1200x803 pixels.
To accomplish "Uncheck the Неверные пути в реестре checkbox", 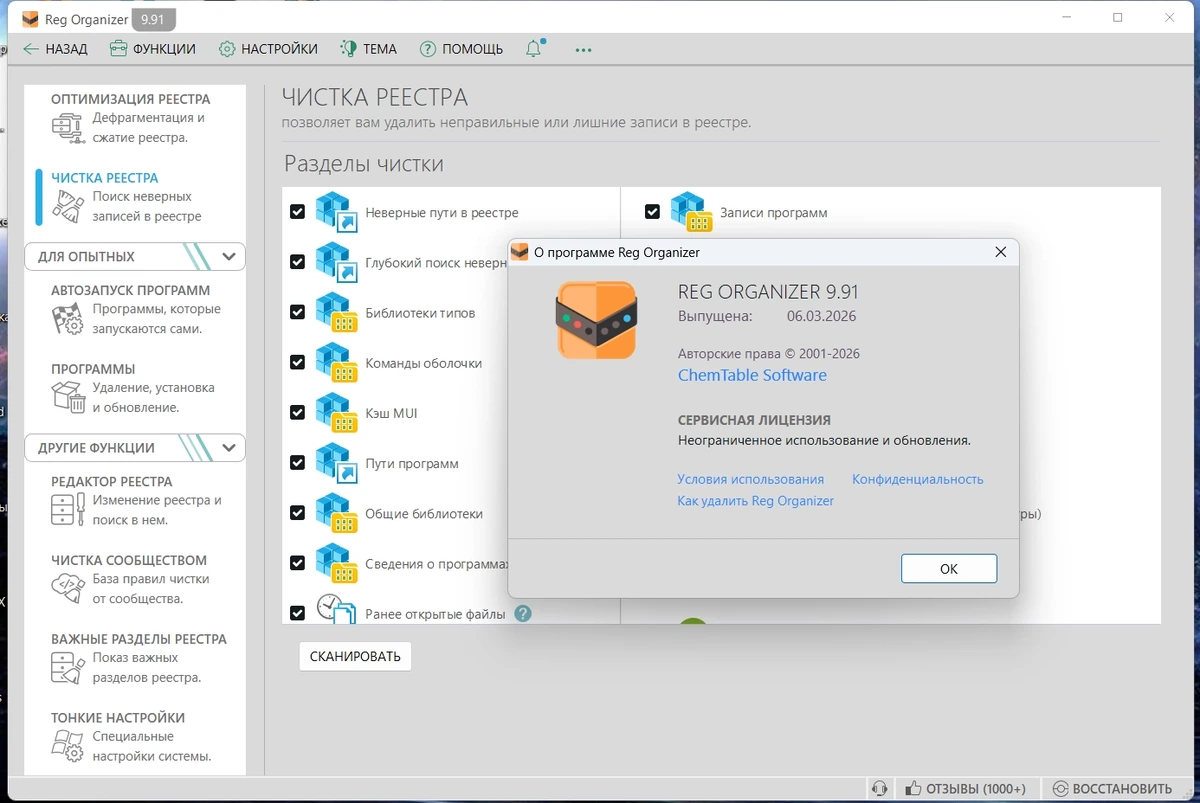I will coord(297,212).
